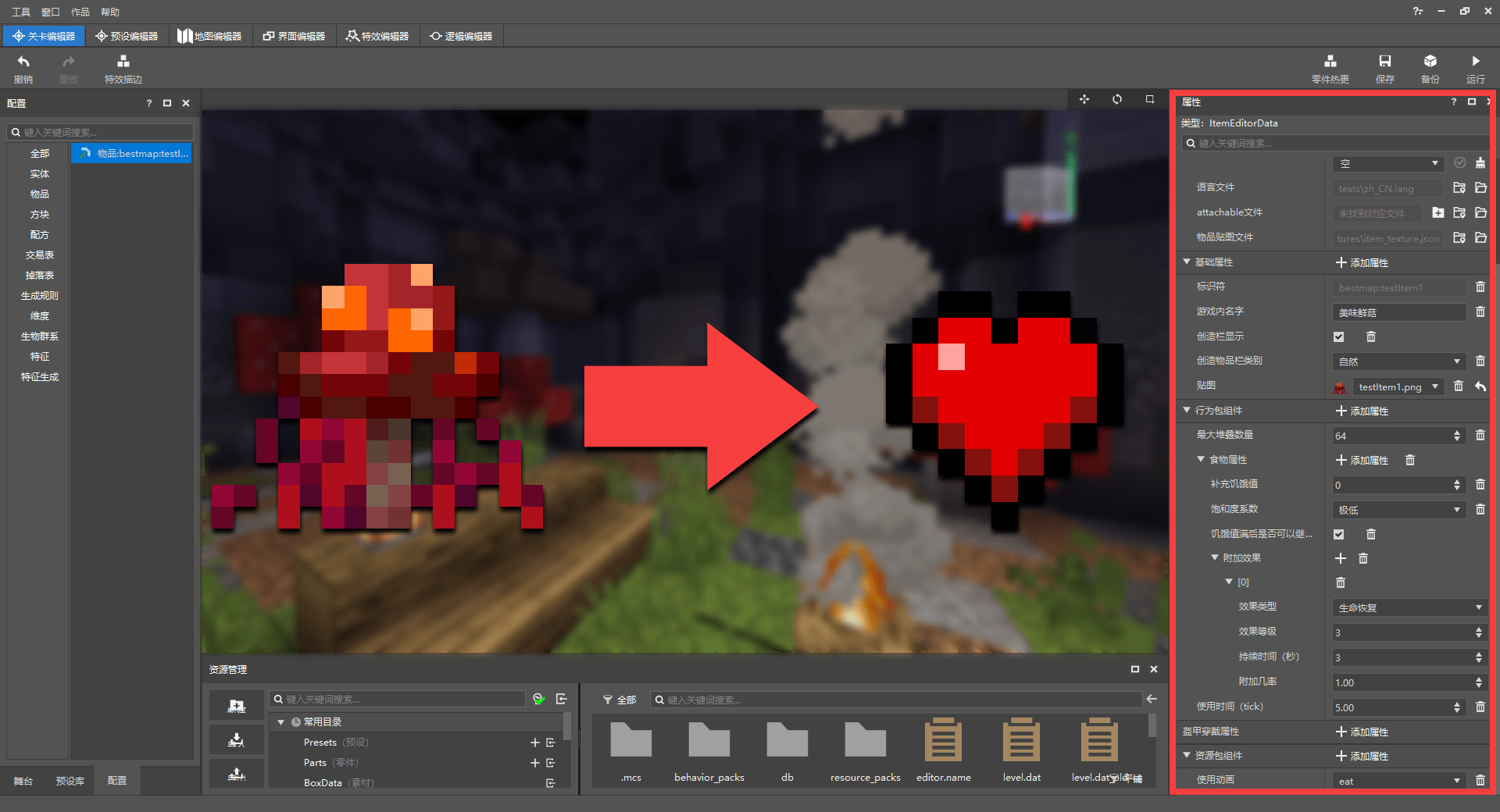
Task: Collapse the 食物属性 group
Action: click(1201, 459)
